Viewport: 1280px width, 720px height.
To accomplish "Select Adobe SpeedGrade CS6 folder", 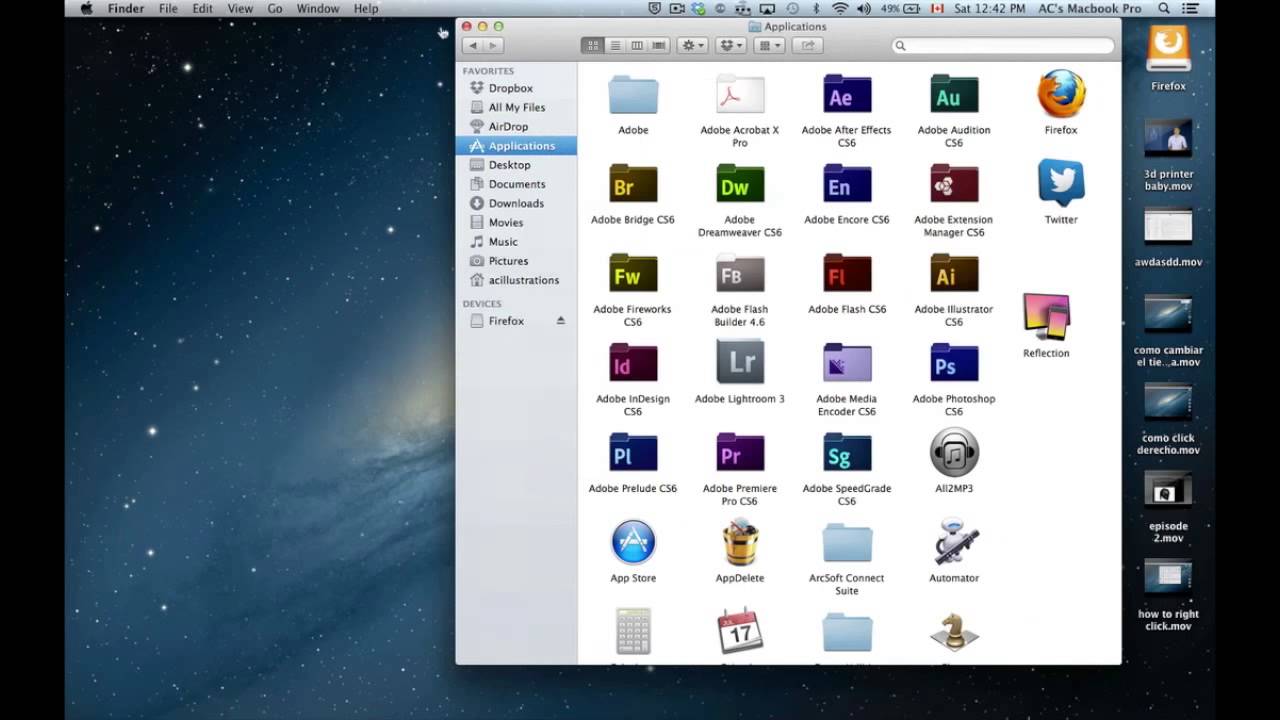I will click(847, 453).
